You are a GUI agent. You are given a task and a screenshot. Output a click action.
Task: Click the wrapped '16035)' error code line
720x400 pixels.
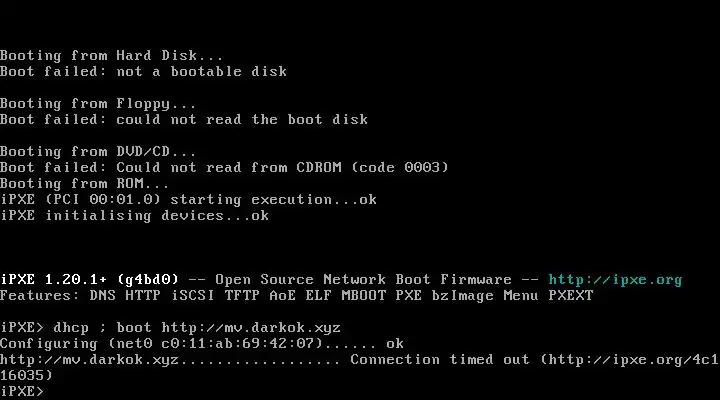coord(26,376)
